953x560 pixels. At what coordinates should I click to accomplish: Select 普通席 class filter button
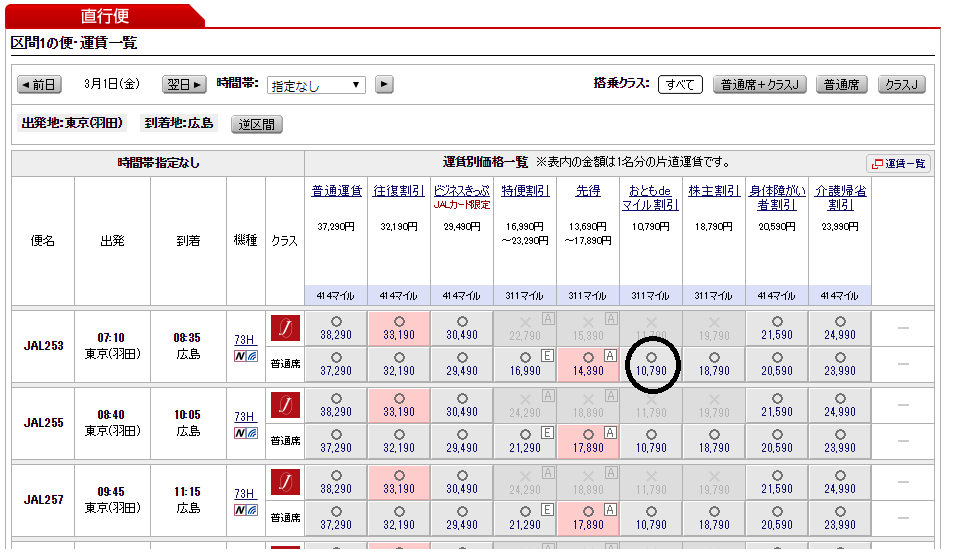click(841, 85)
